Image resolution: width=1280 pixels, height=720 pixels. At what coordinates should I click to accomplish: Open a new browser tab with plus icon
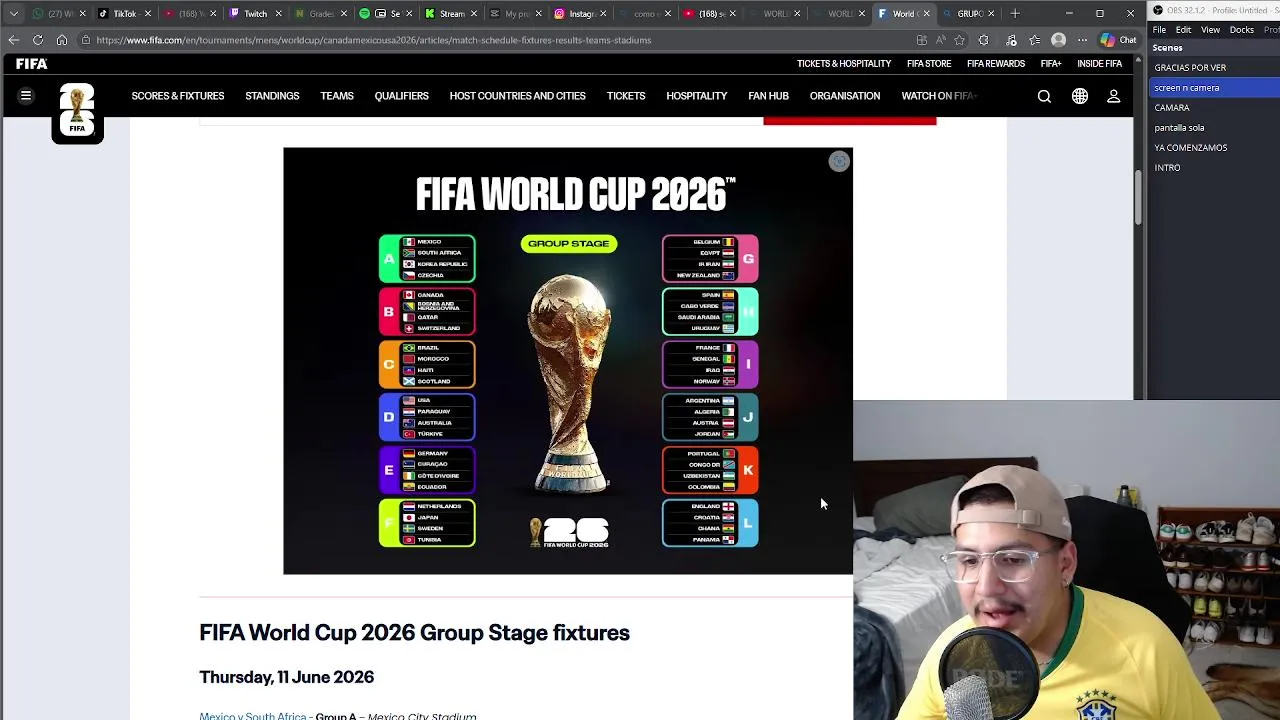(1015, 13)
